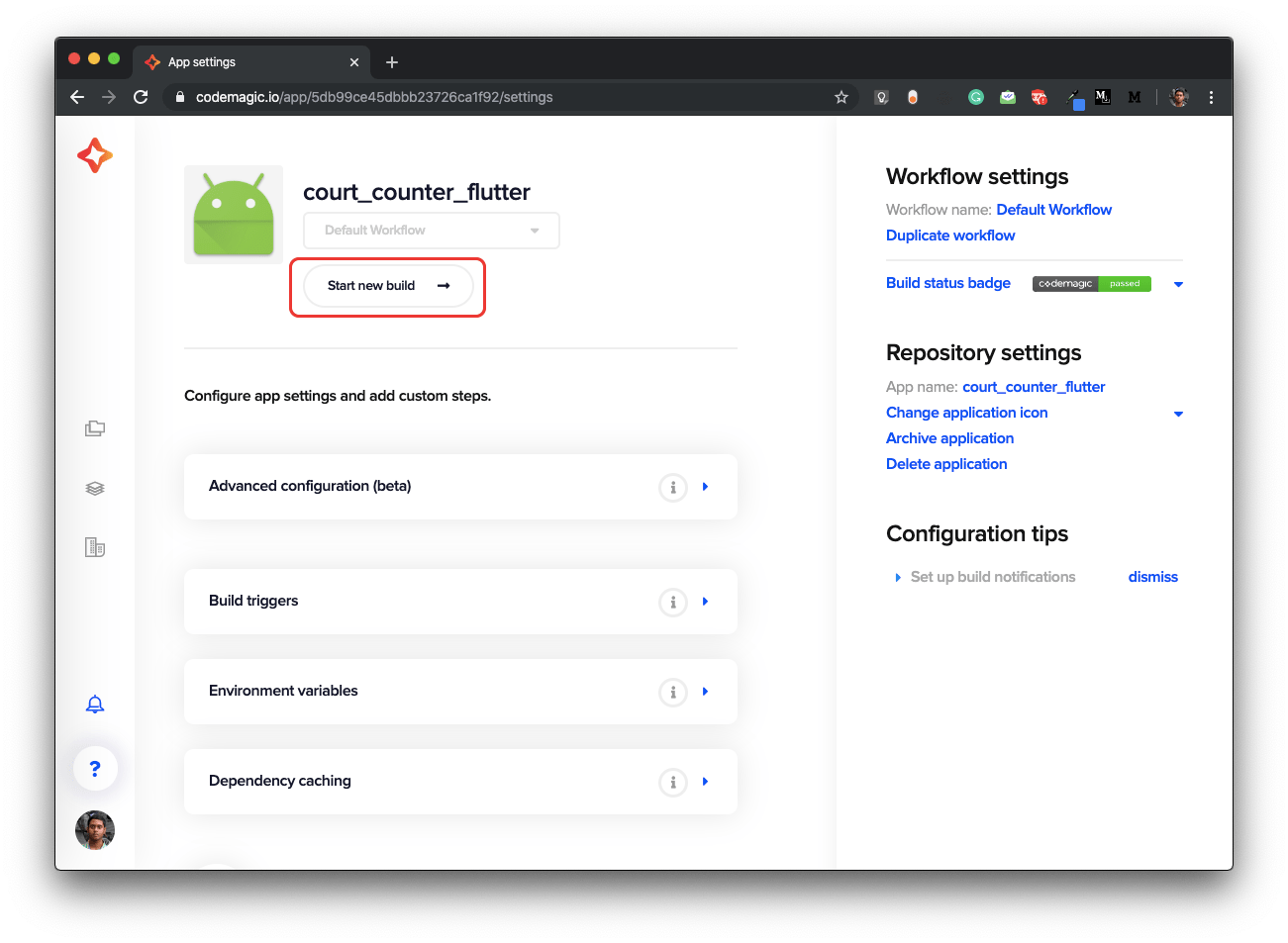This screenshot has width=1288, height=943.
Task: Open the Chrome three-dot menu
Action: (x=1211, y=97)
